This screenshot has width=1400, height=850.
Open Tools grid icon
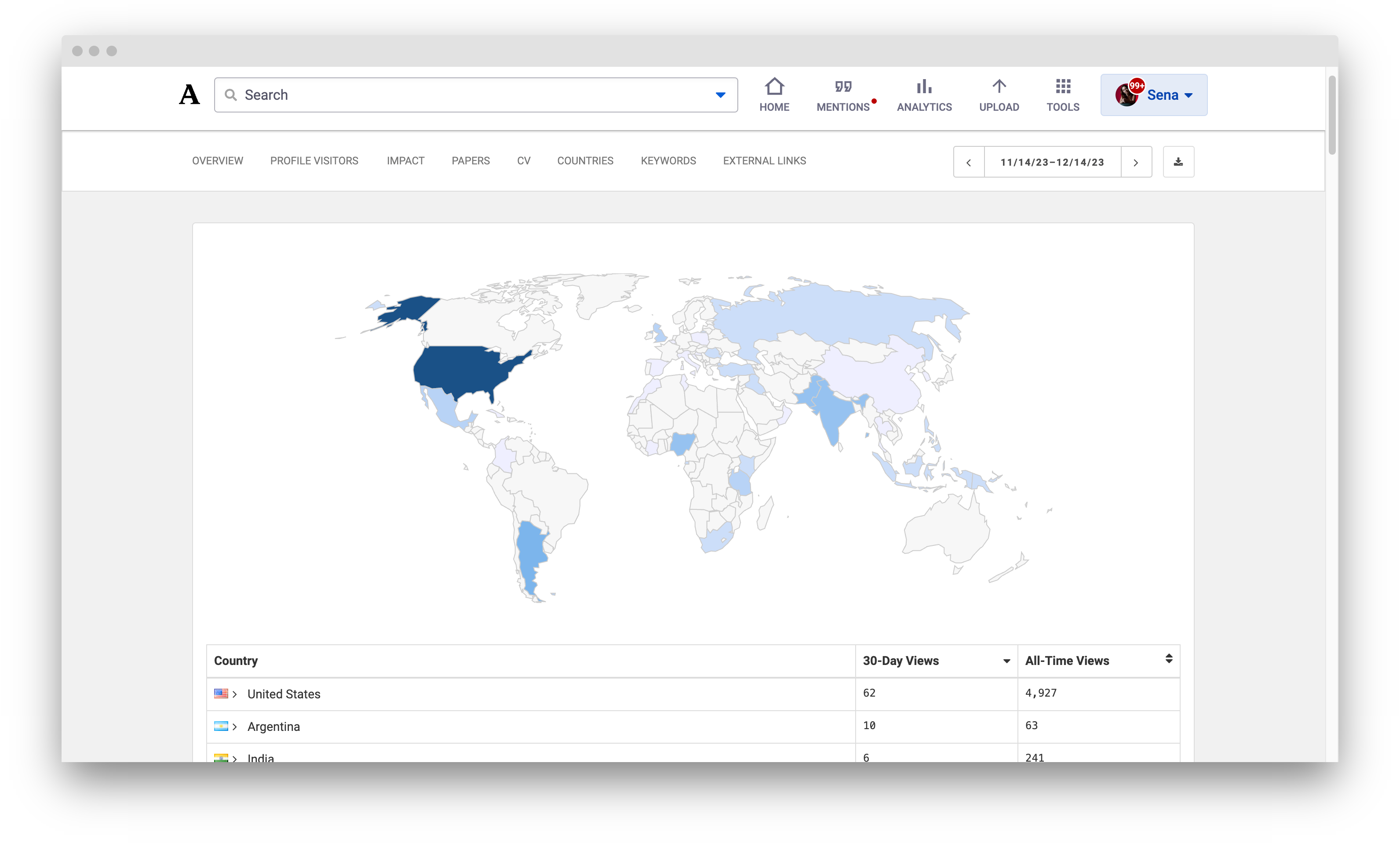(1062, 86)
